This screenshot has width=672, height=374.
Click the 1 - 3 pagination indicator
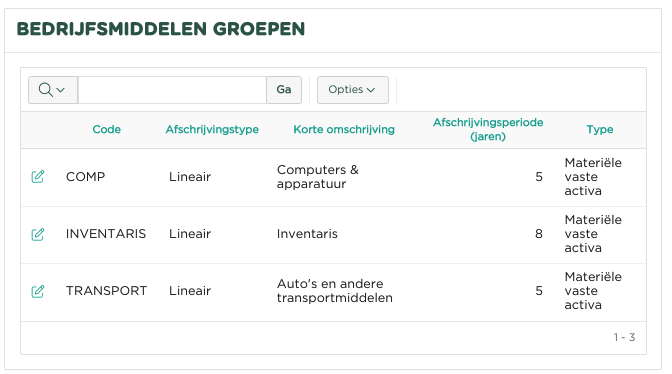[624, 338]
